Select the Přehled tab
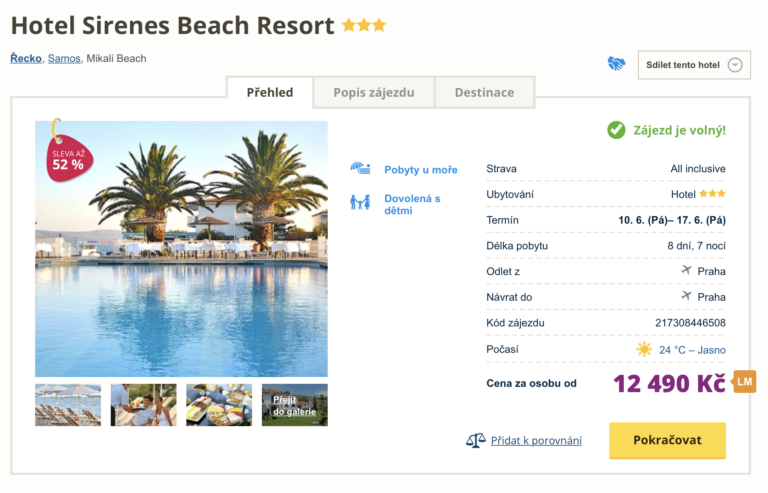768x493 pixels. (x=270, y=93)
